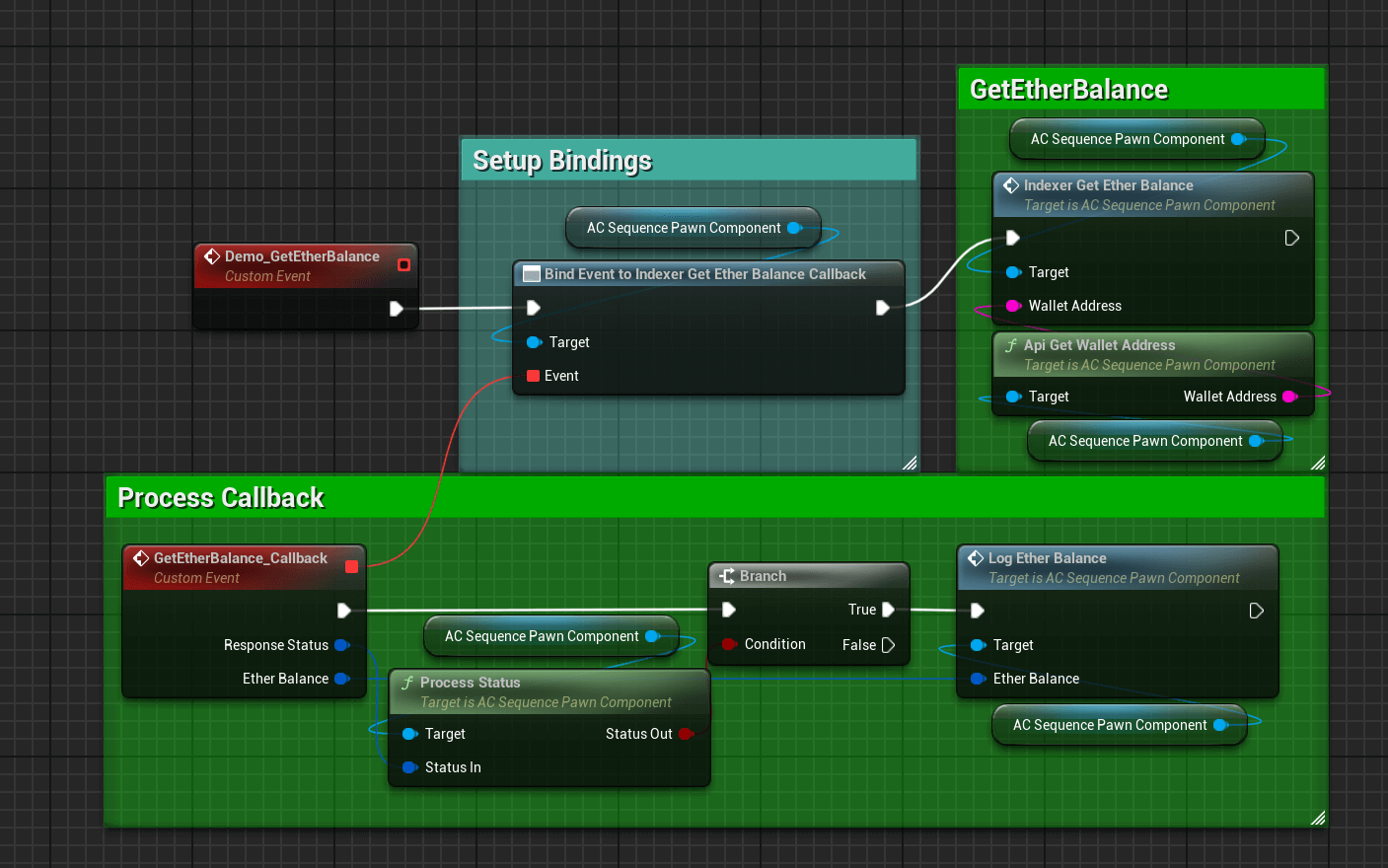
Task: Click Indexer Get Ether Balance execution output pin
Action: click(x=1291, y=238)
